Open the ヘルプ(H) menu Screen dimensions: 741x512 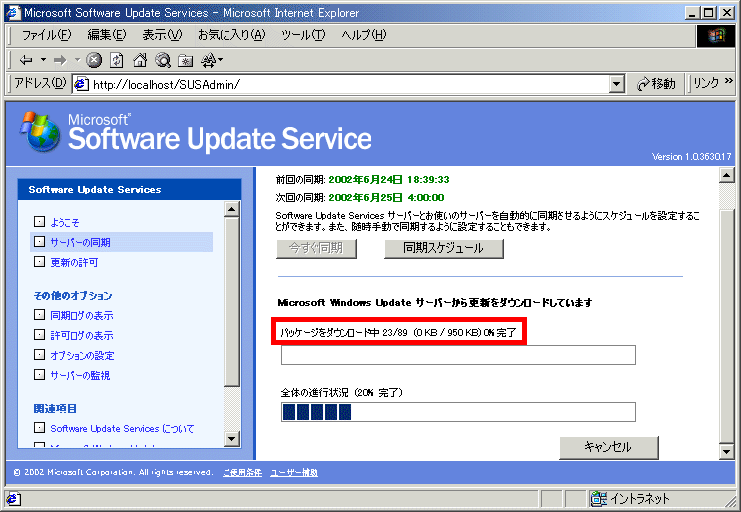point(363,35)
